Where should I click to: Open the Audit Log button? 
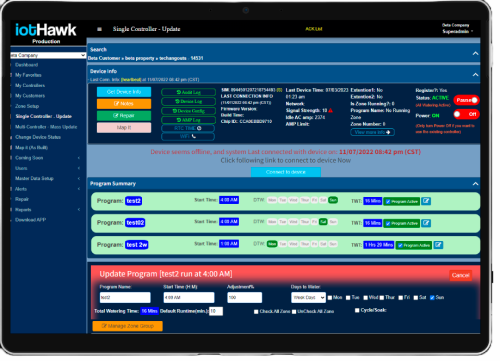coord(189,92)
